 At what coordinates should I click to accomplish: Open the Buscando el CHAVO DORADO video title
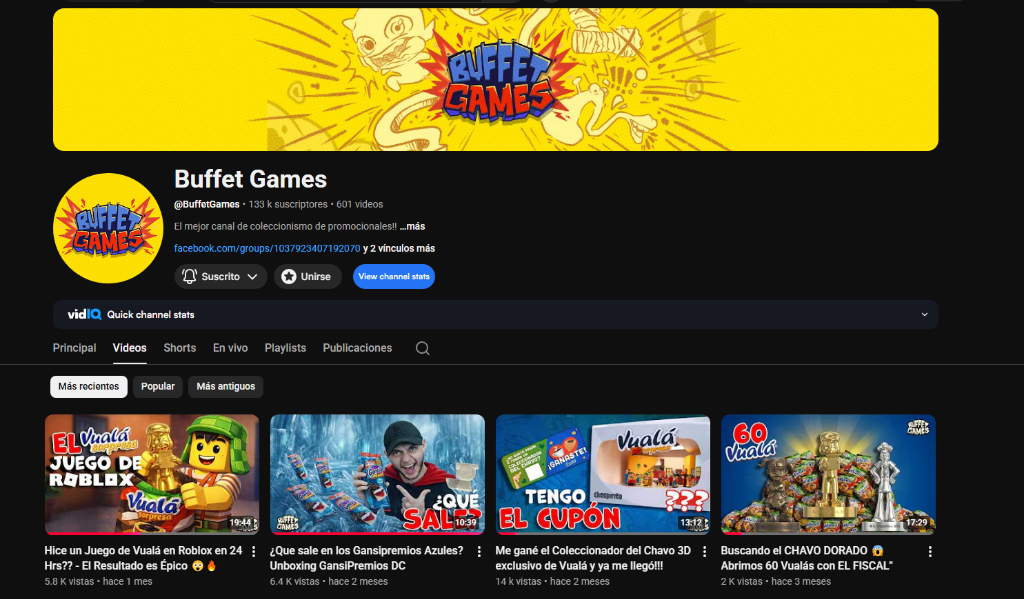tap(807, 559)
